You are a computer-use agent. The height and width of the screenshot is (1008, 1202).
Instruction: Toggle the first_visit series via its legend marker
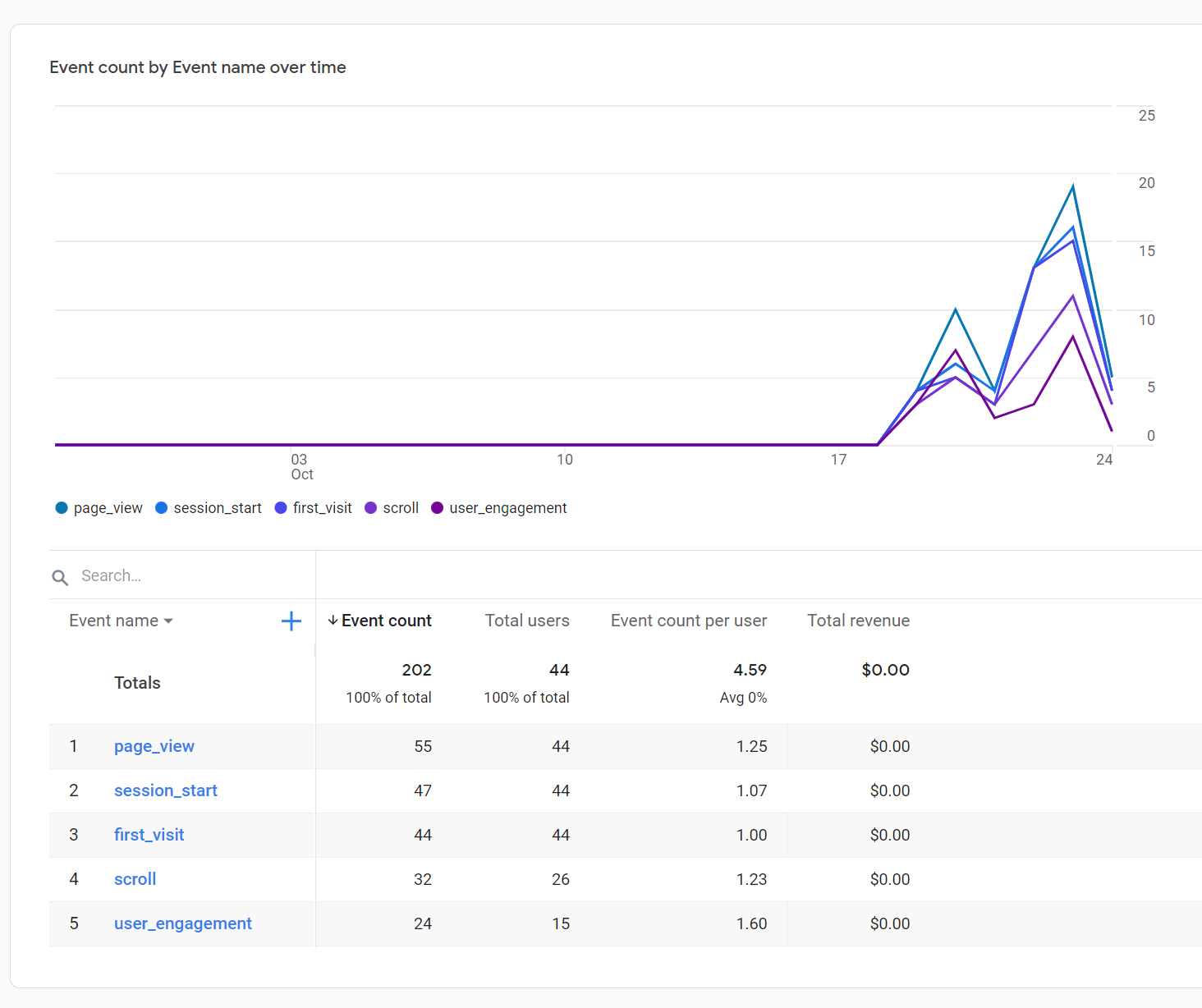tap(281, 507)
